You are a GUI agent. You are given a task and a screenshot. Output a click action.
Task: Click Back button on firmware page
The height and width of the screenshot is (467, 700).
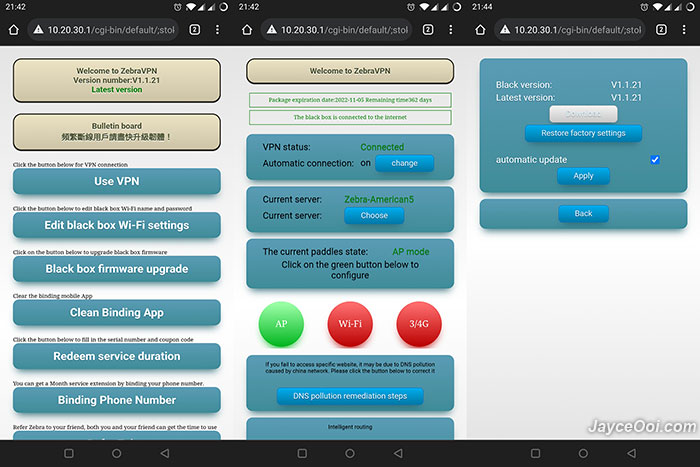(x=583, y=214)
